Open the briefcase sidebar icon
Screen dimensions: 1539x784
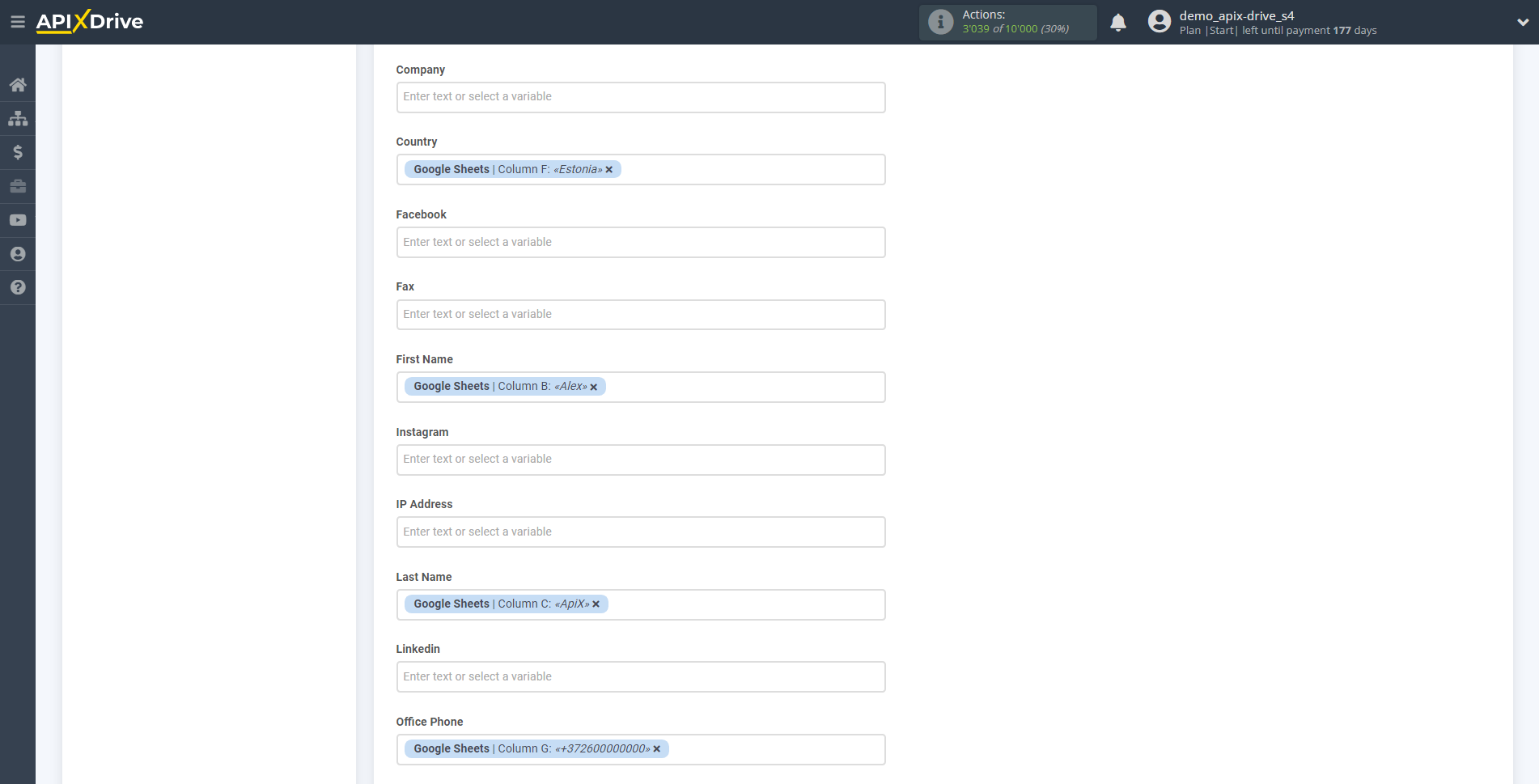click(18, 186)
